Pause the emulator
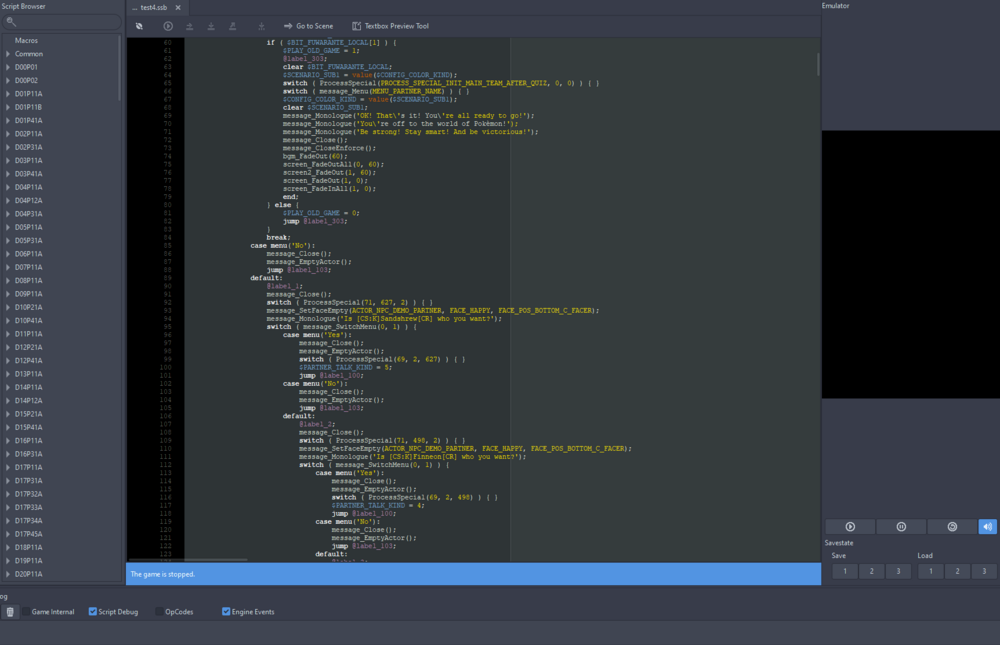This screenshot has width=1000, height=645. [901, 526]
